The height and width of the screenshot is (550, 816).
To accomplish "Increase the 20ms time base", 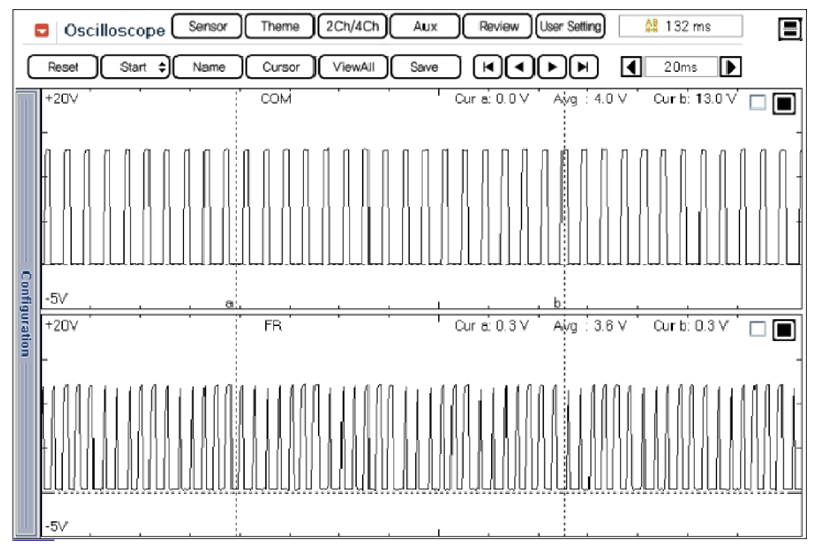I will point(731,67).
